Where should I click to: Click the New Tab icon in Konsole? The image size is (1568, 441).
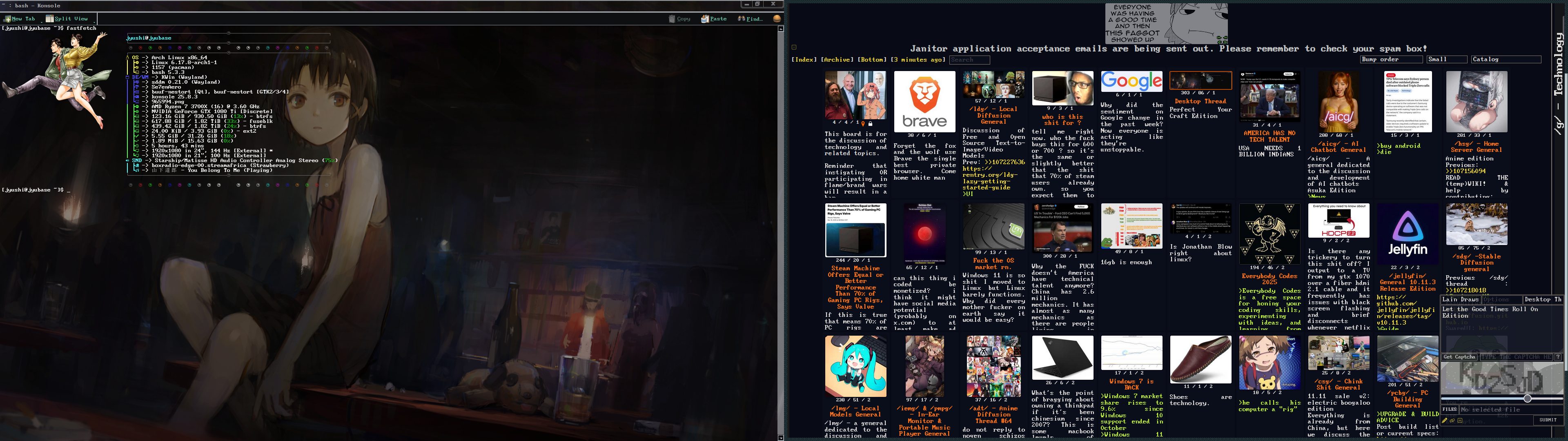point(7,19)
